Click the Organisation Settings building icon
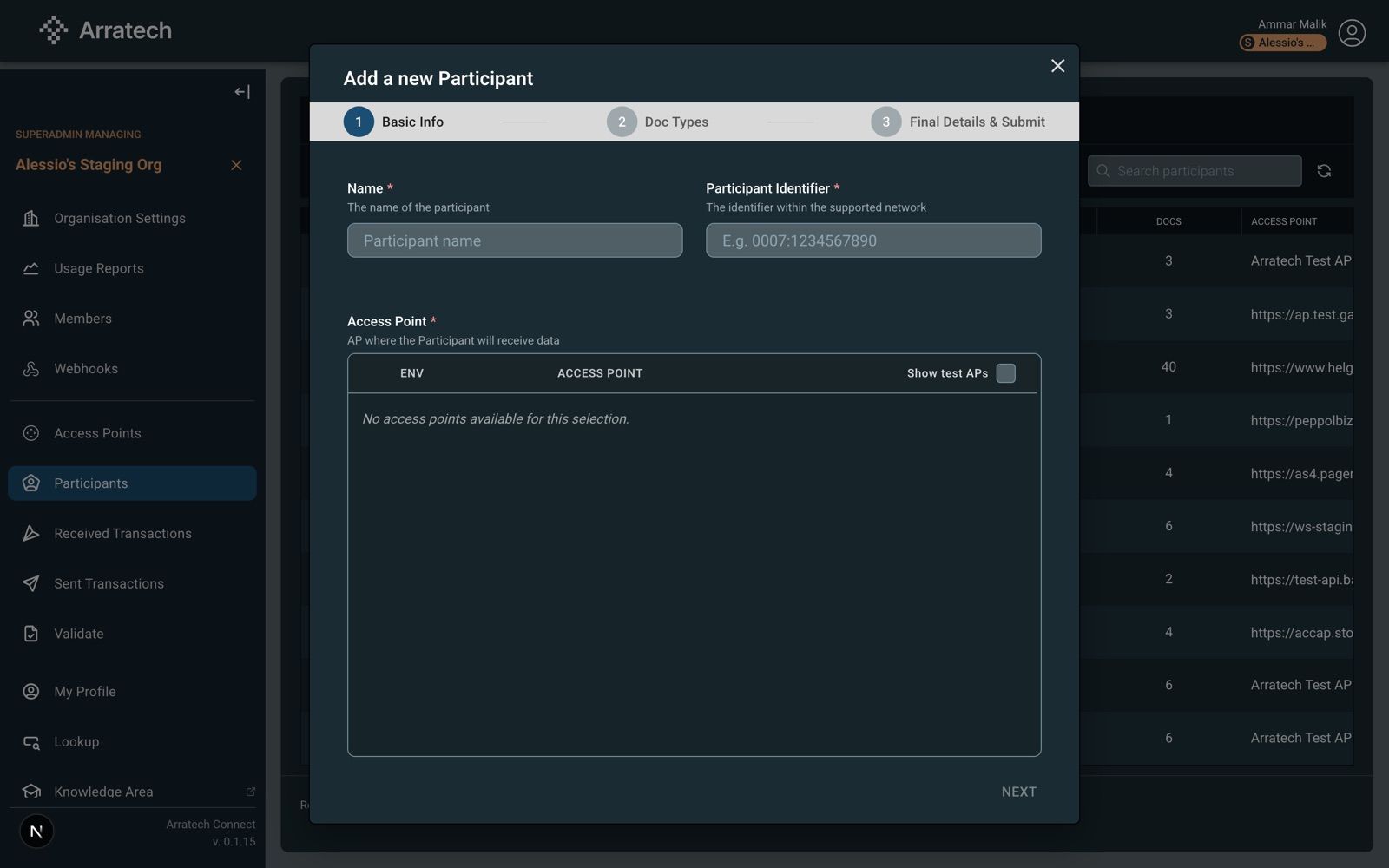1389x868 pixels. pos(31,218)
